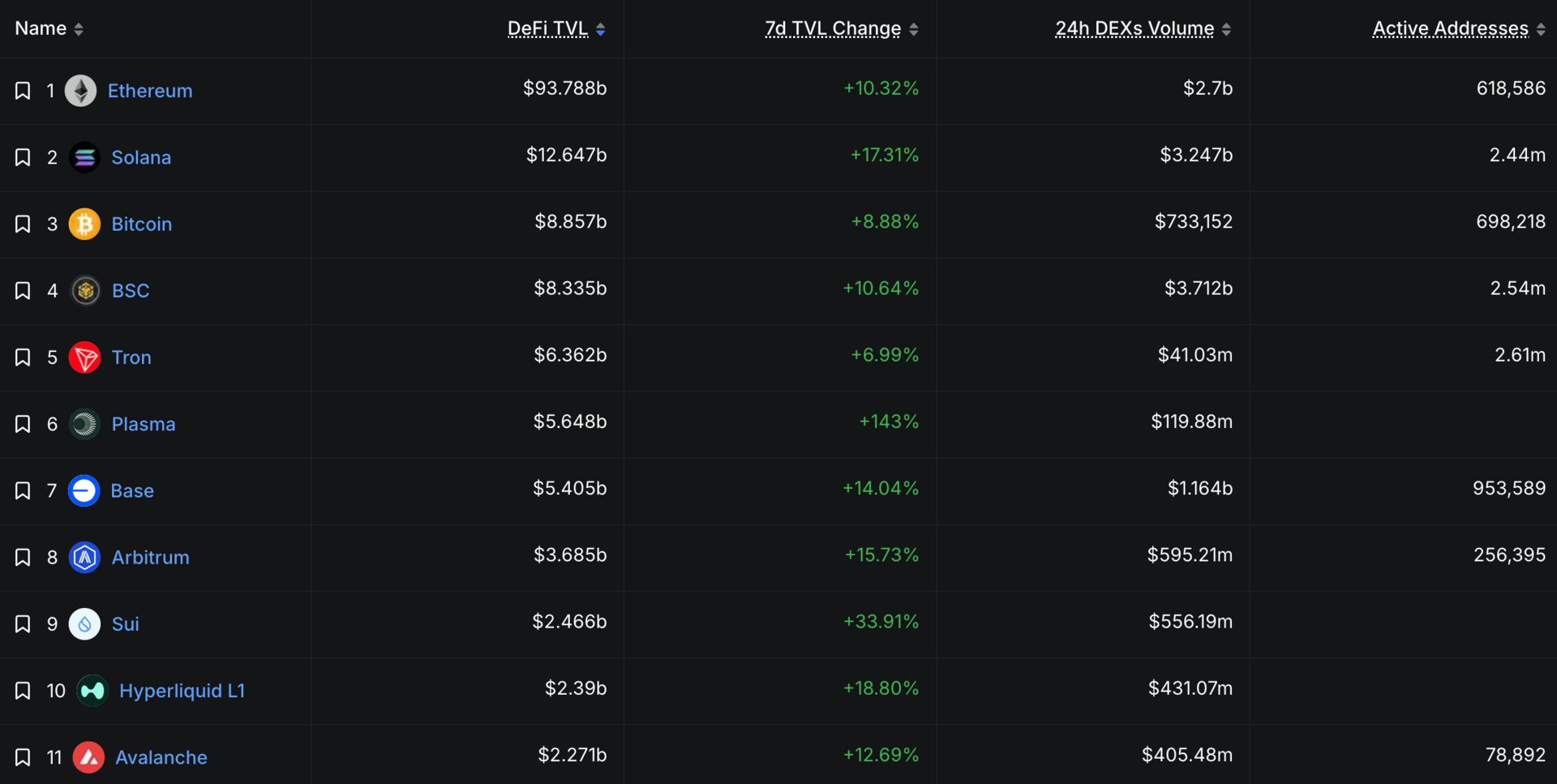Open the Bitcoin chain page link
Image resolution: width=1557 pixels, height=784 pixels.
tap(142, 224)
